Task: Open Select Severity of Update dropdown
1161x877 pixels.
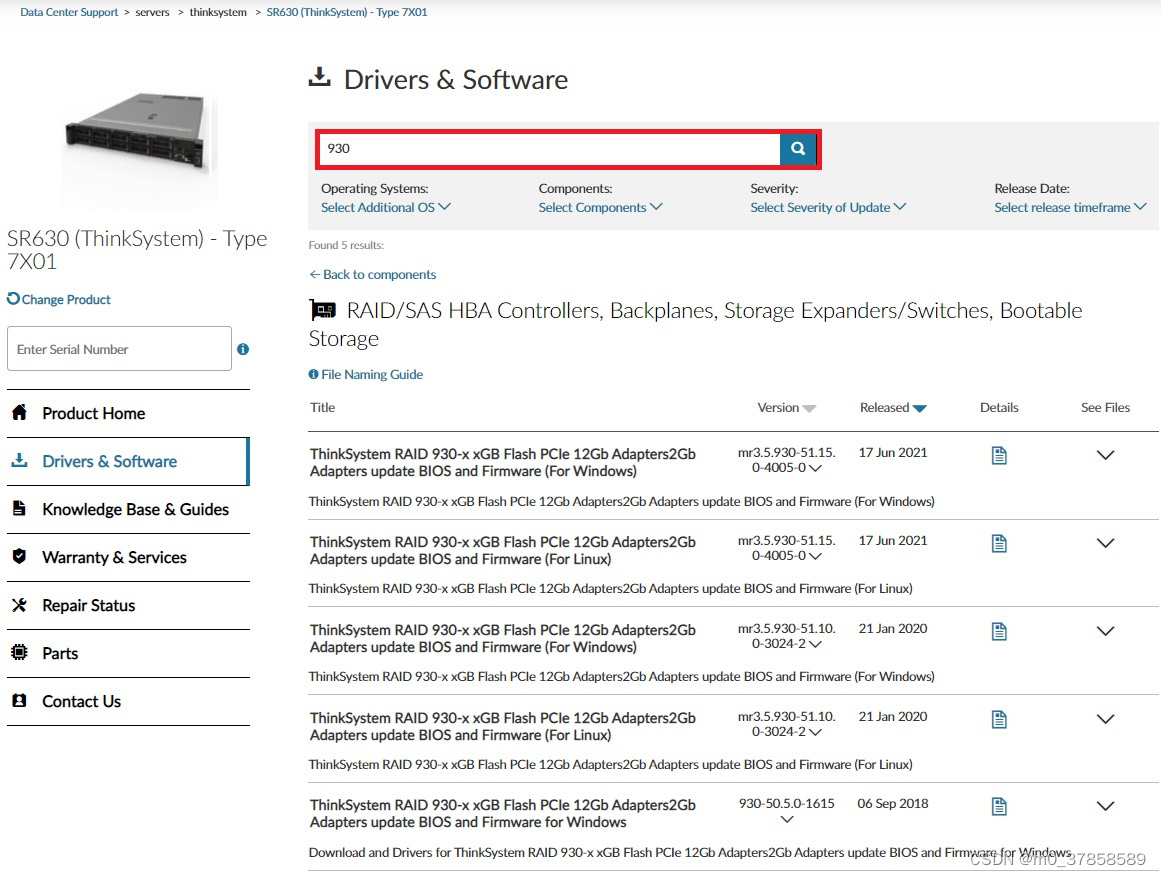Action: coord(827,207)
